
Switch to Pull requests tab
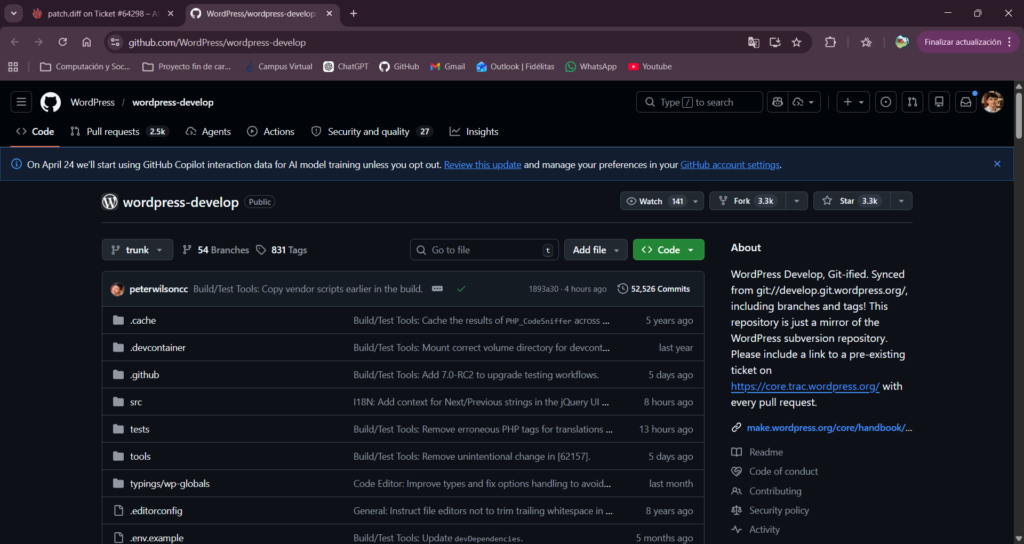click(120, 131)
